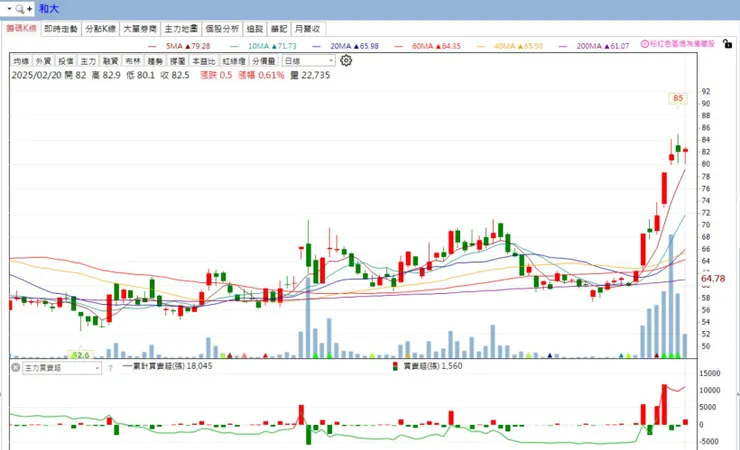Click the 漲跌 0.5 change value

click(216, 75)
